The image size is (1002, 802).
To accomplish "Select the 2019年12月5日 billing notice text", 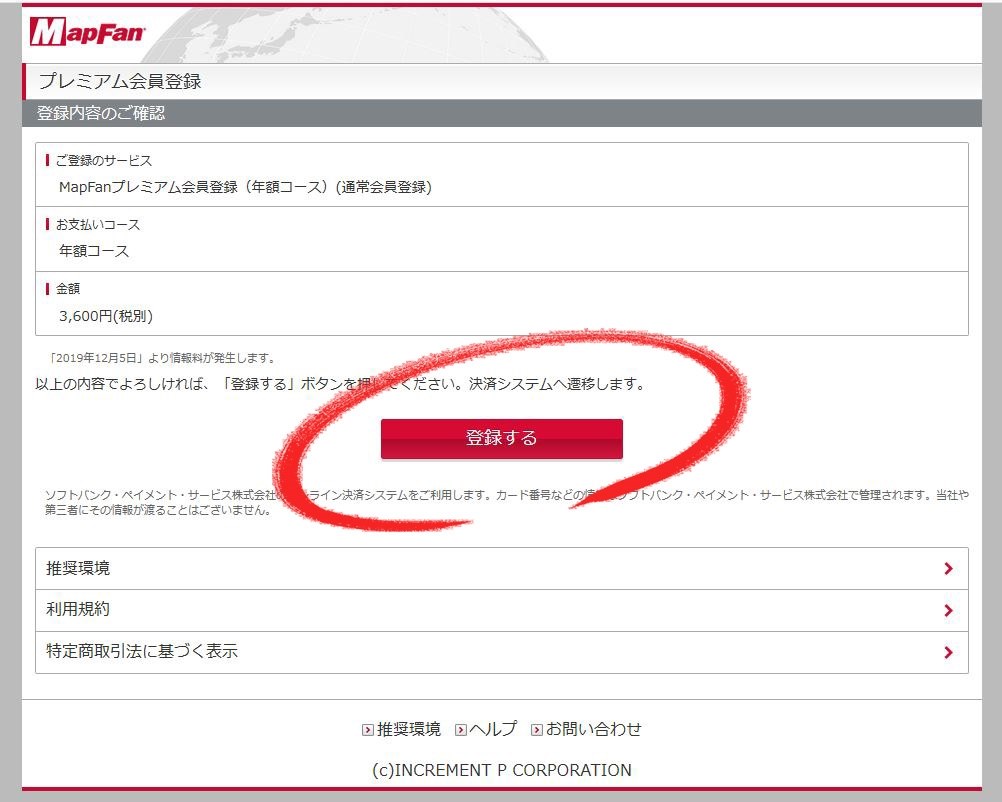I will pos(161,358).
